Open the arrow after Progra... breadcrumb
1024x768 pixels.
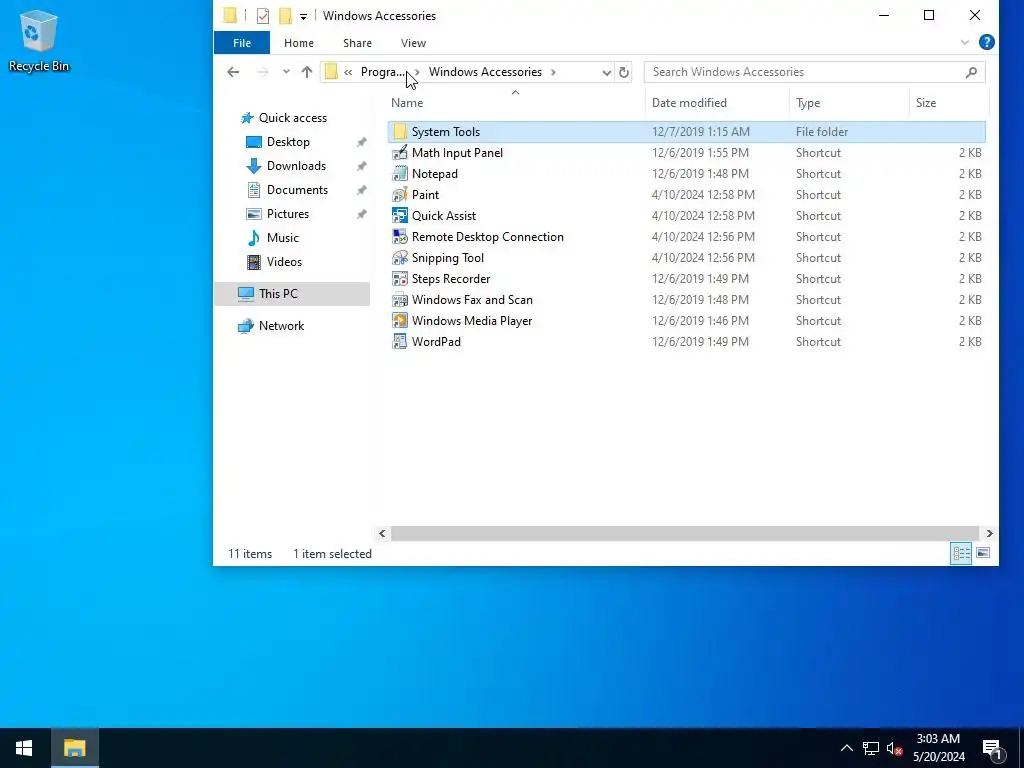pyautogui.click(x=417, y=72)
